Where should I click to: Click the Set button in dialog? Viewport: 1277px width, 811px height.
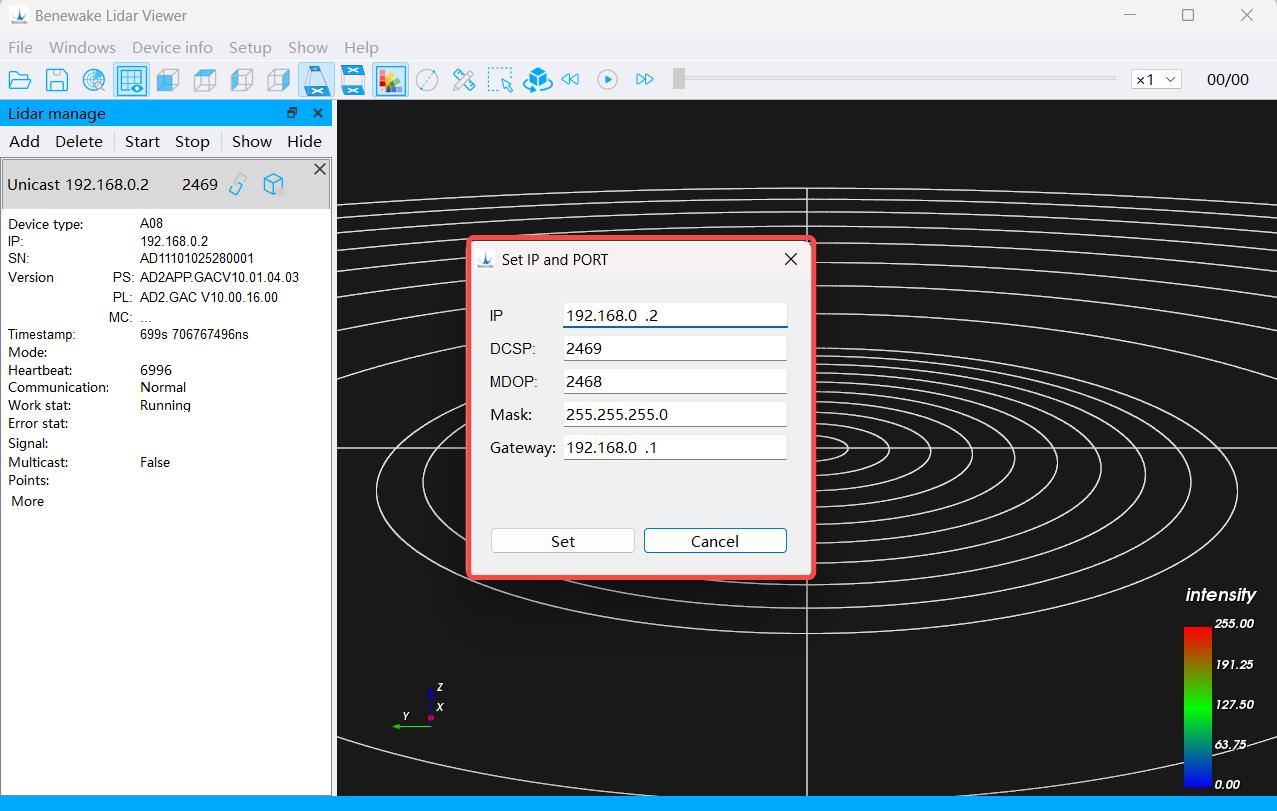tap(563, 541)
